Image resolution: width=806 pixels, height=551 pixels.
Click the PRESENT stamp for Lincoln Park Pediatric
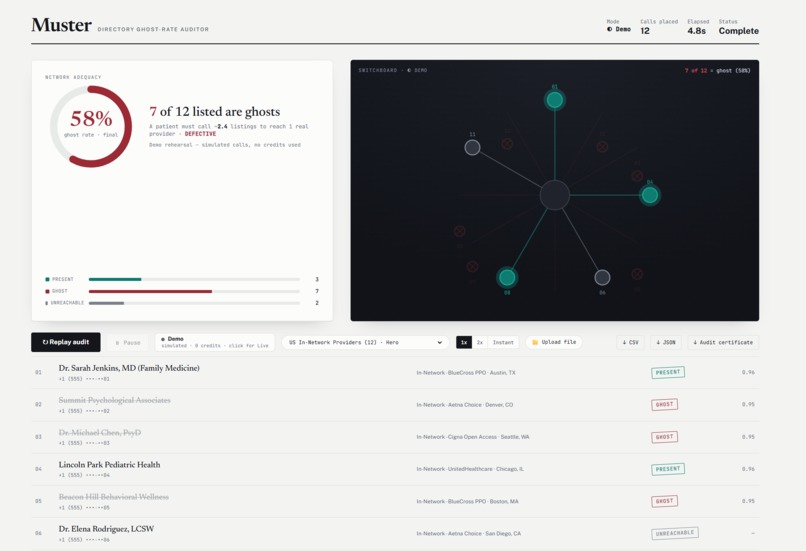coord(668,469)
